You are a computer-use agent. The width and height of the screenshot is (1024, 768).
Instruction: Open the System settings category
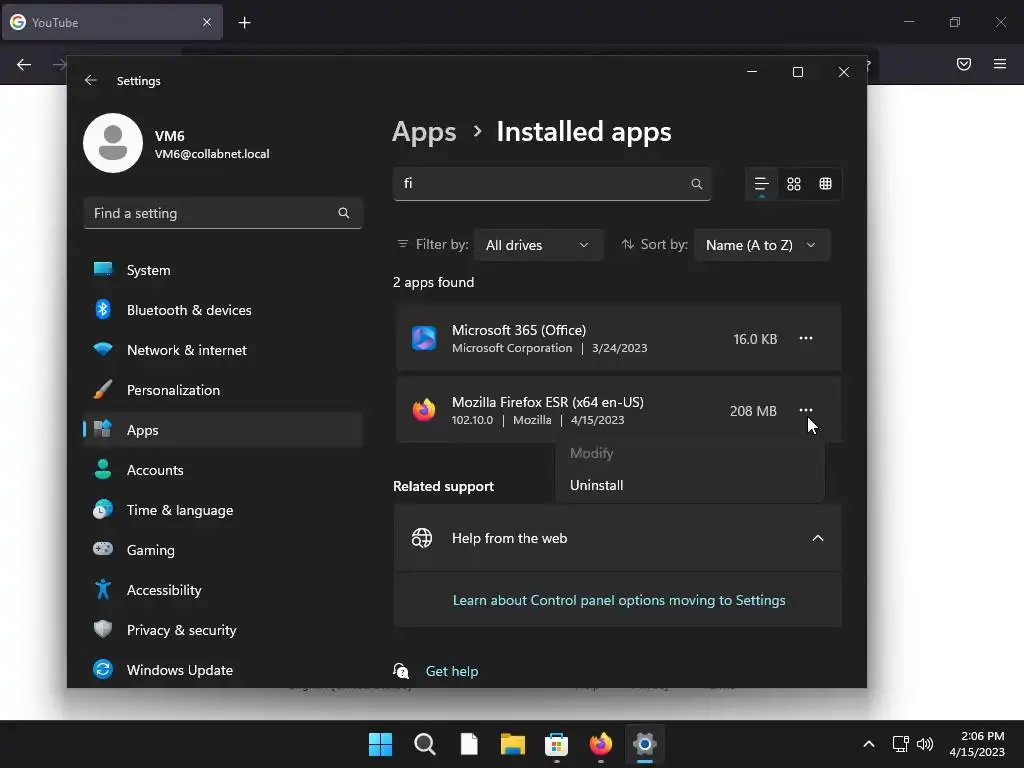pos(223,270)
